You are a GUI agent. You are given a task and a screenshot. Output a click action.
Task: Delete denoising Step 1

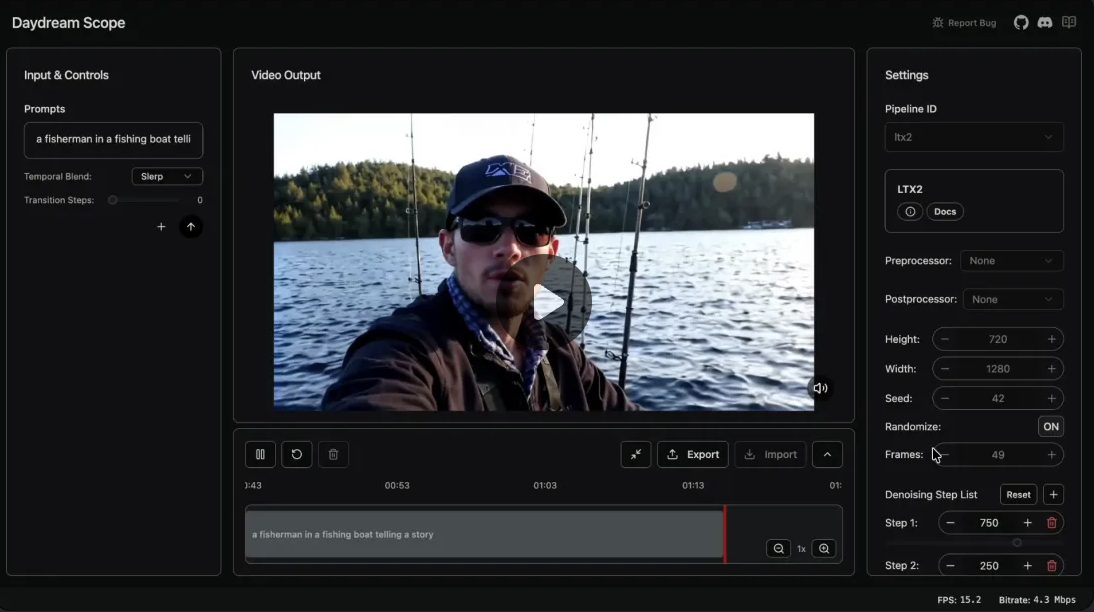tap(1051, 523)
